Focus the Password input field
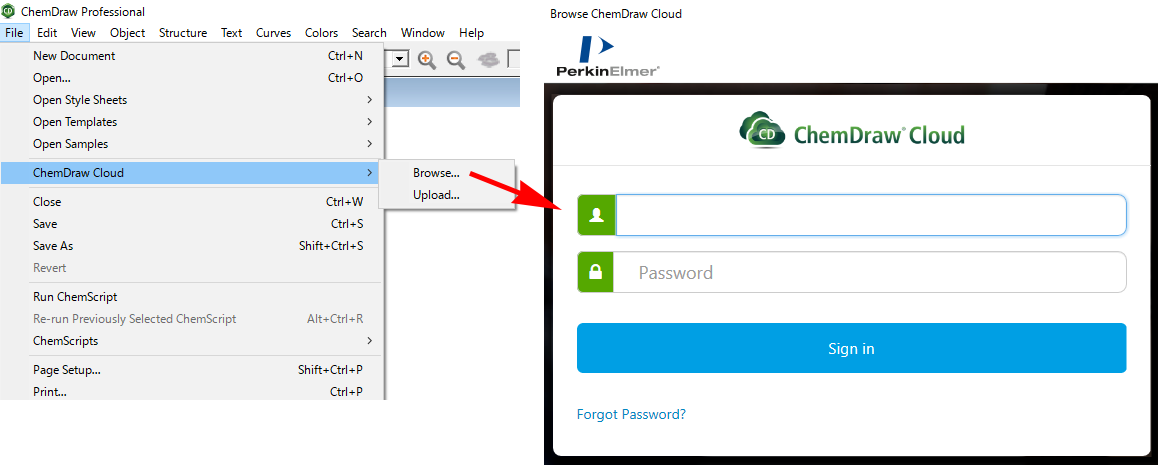Screen dimensions: 1158x465 click(x=870, y=272)
